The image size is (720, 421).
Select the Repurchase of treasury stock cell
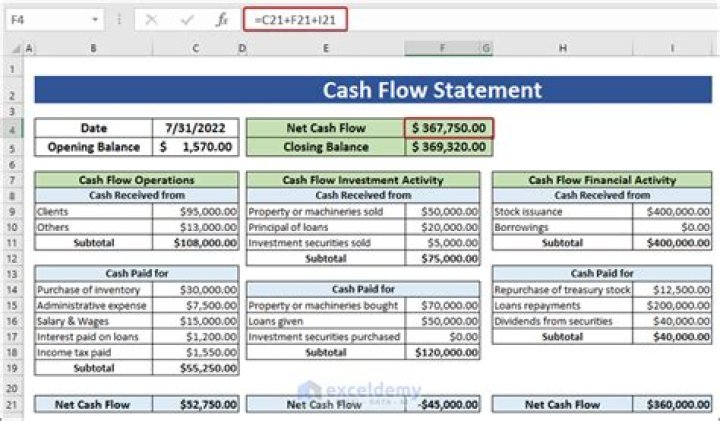(562, 290)
